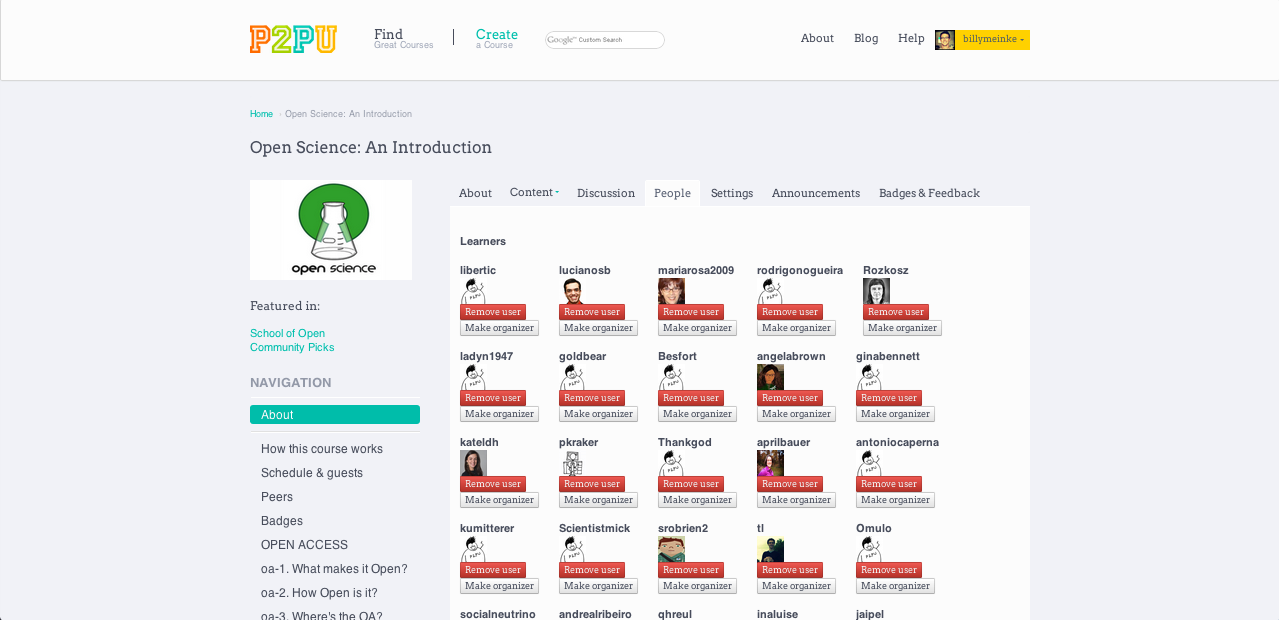This screenshot has height=620, width=1279.
Task: Click Find Great Courses
Action: pyautogui.click(x=403, y=38)
